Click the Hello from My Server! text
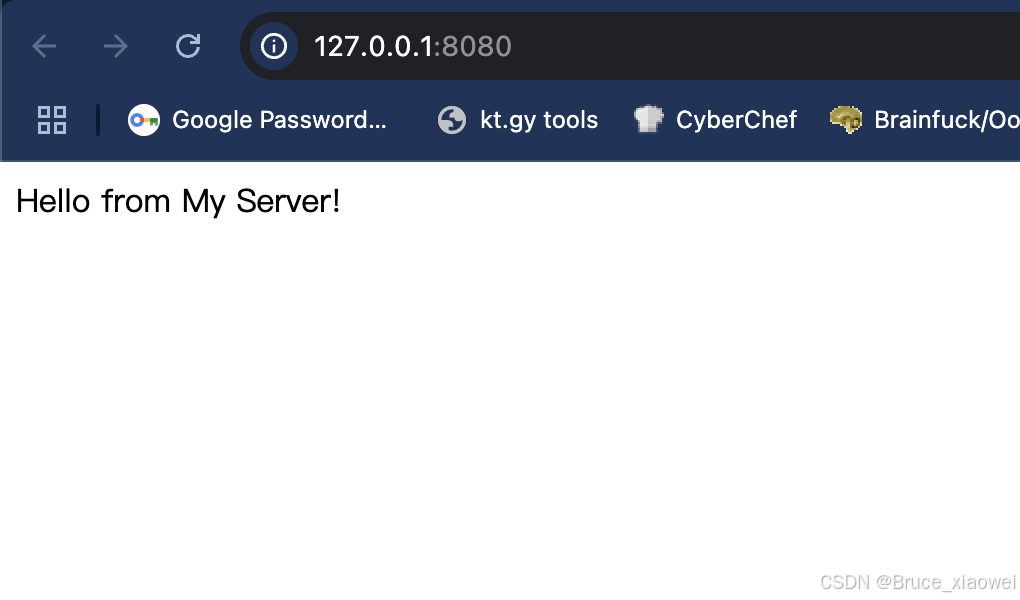 [178, 201]
